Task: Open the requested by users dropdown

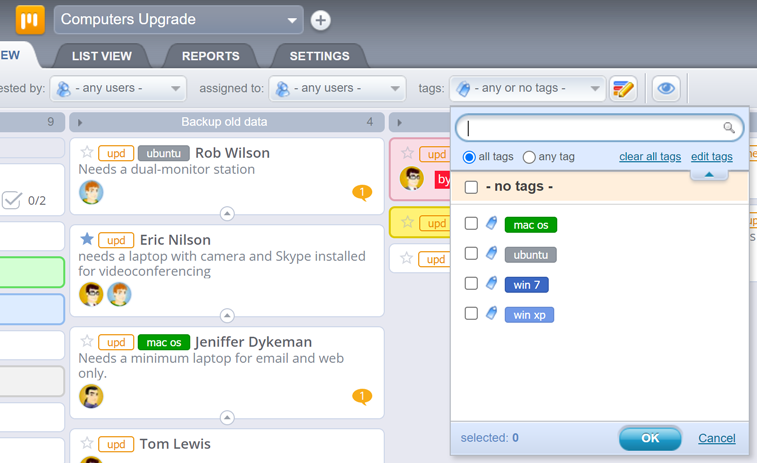Action: coord(118,88)
